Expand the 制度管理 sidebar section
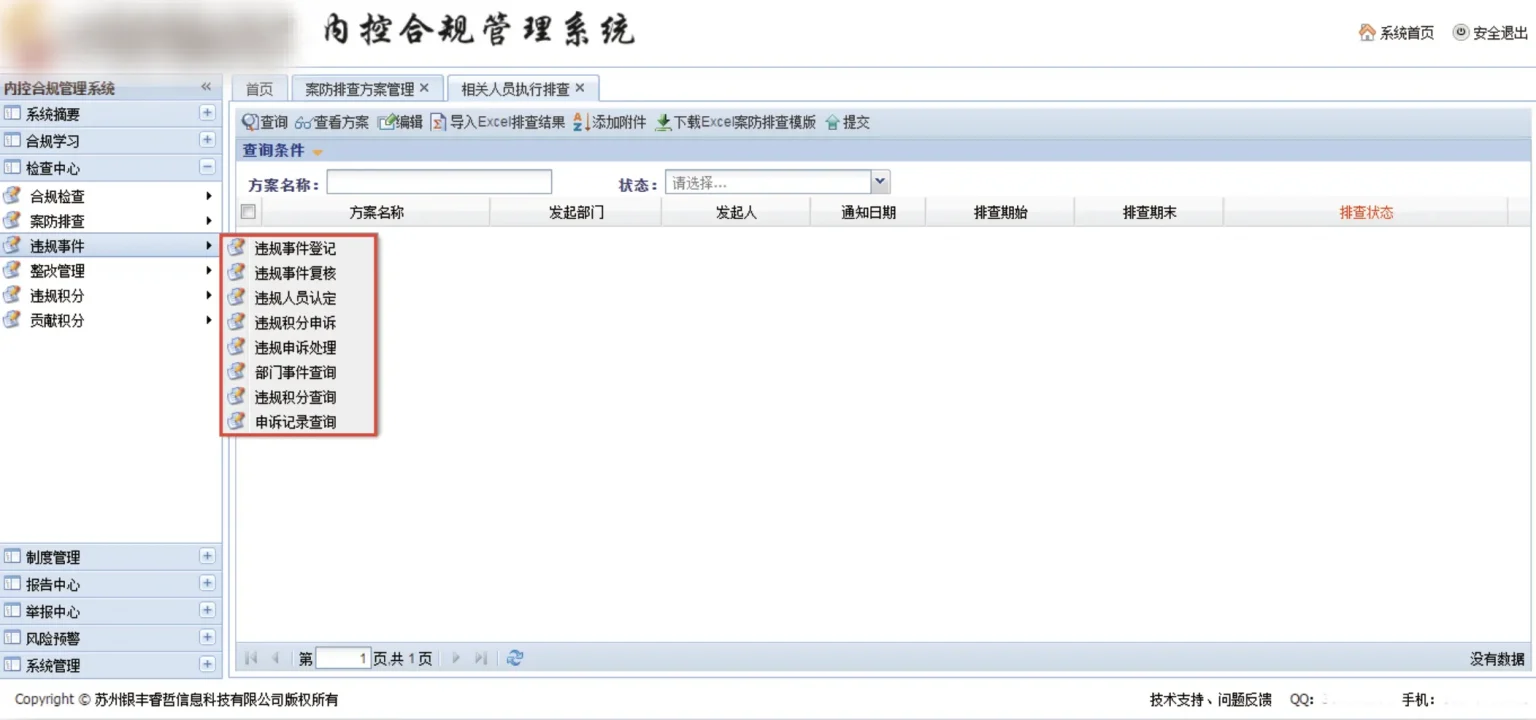This screenshot has width=1536, height=720. point(207,557)
